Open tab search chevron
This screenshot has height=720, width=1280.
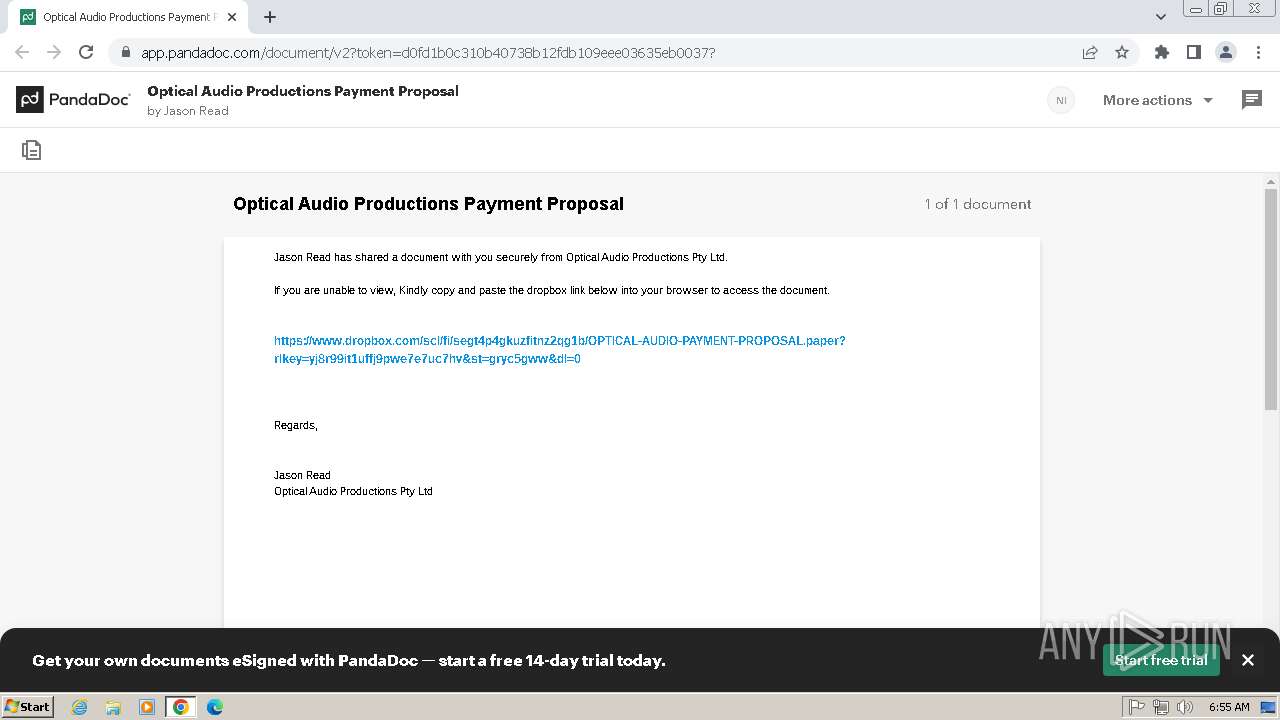coord(1161,17)
